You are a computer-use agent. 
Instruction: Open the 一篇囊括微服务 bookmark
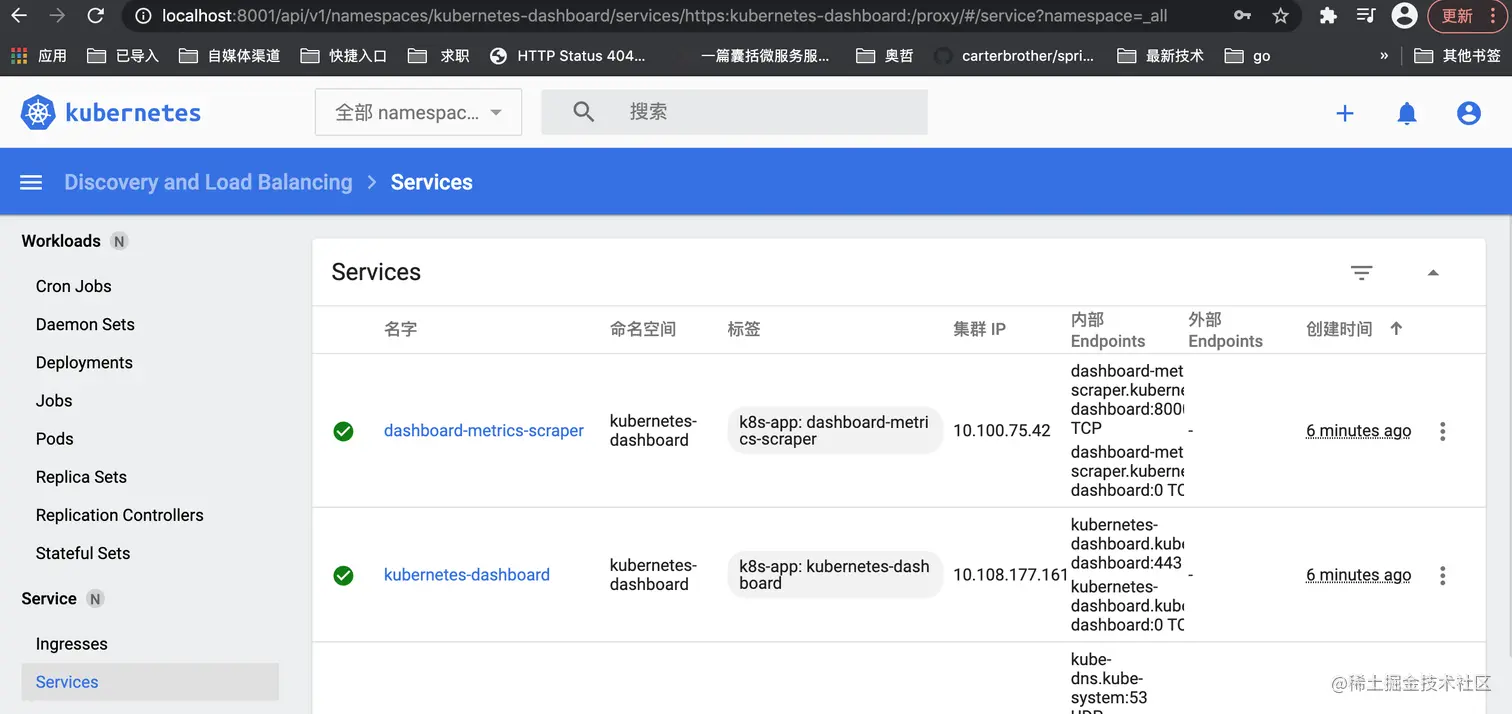tap(765, 56)
